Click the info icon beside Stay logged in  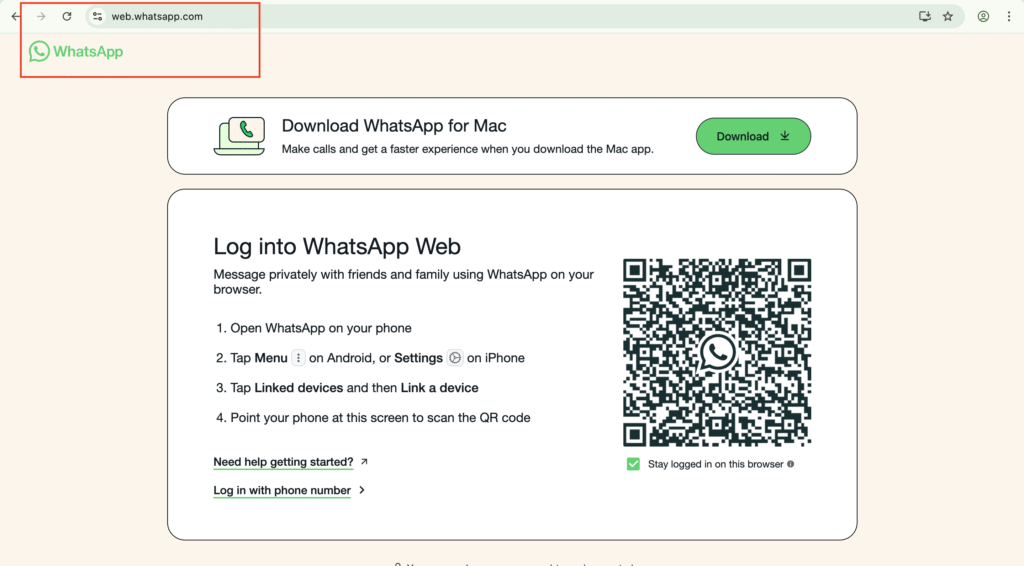790,464
